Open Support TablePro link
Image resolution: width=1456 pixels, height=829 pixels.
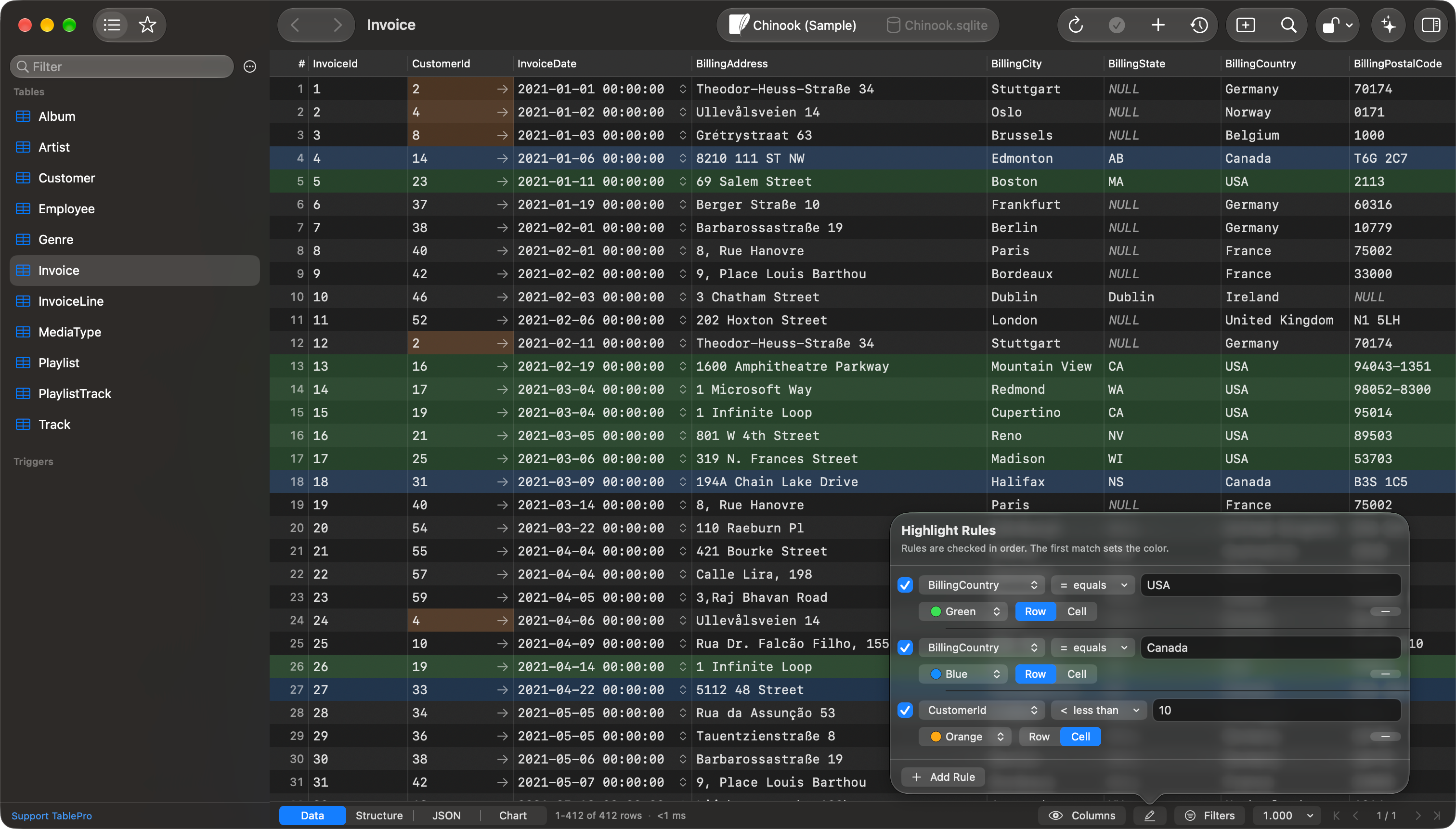coord(52,816)
